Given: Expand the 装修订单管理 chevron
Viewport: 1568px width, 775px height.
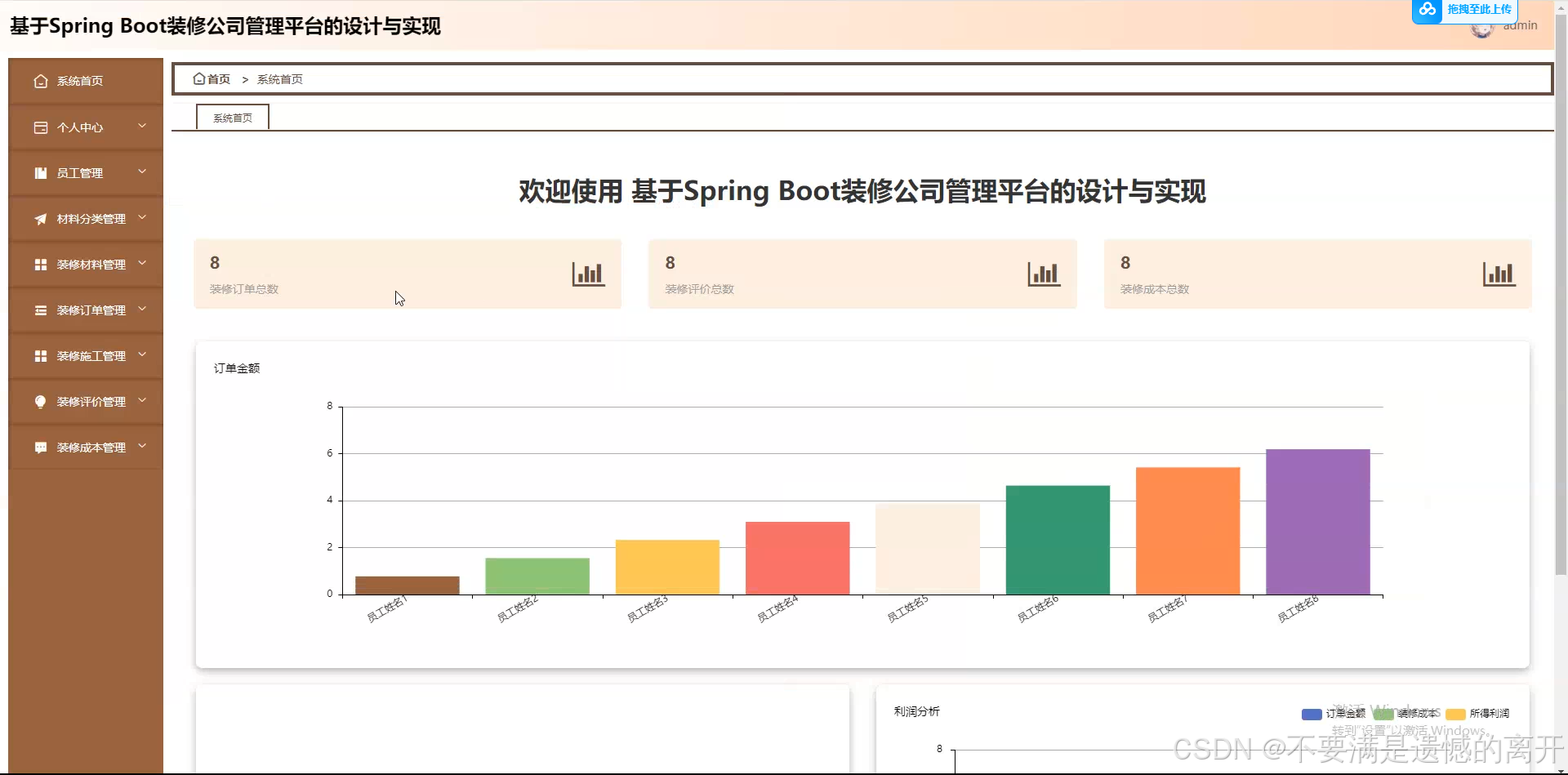Looking at the screenshot, I should 142,309.
